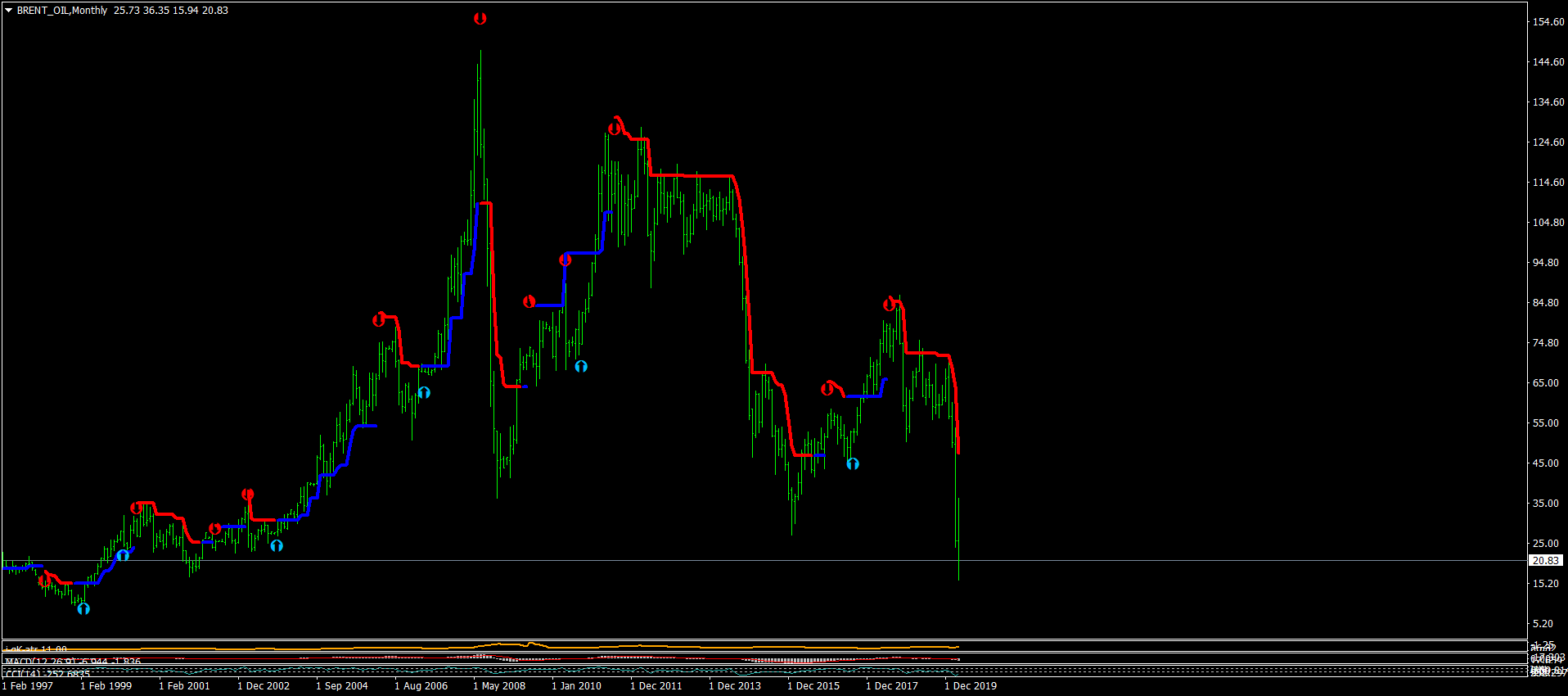This screenshot has height=696, width=1568.
Task: Click the 1 May 2008 date on time axis
Action: [x=499, y=686]
